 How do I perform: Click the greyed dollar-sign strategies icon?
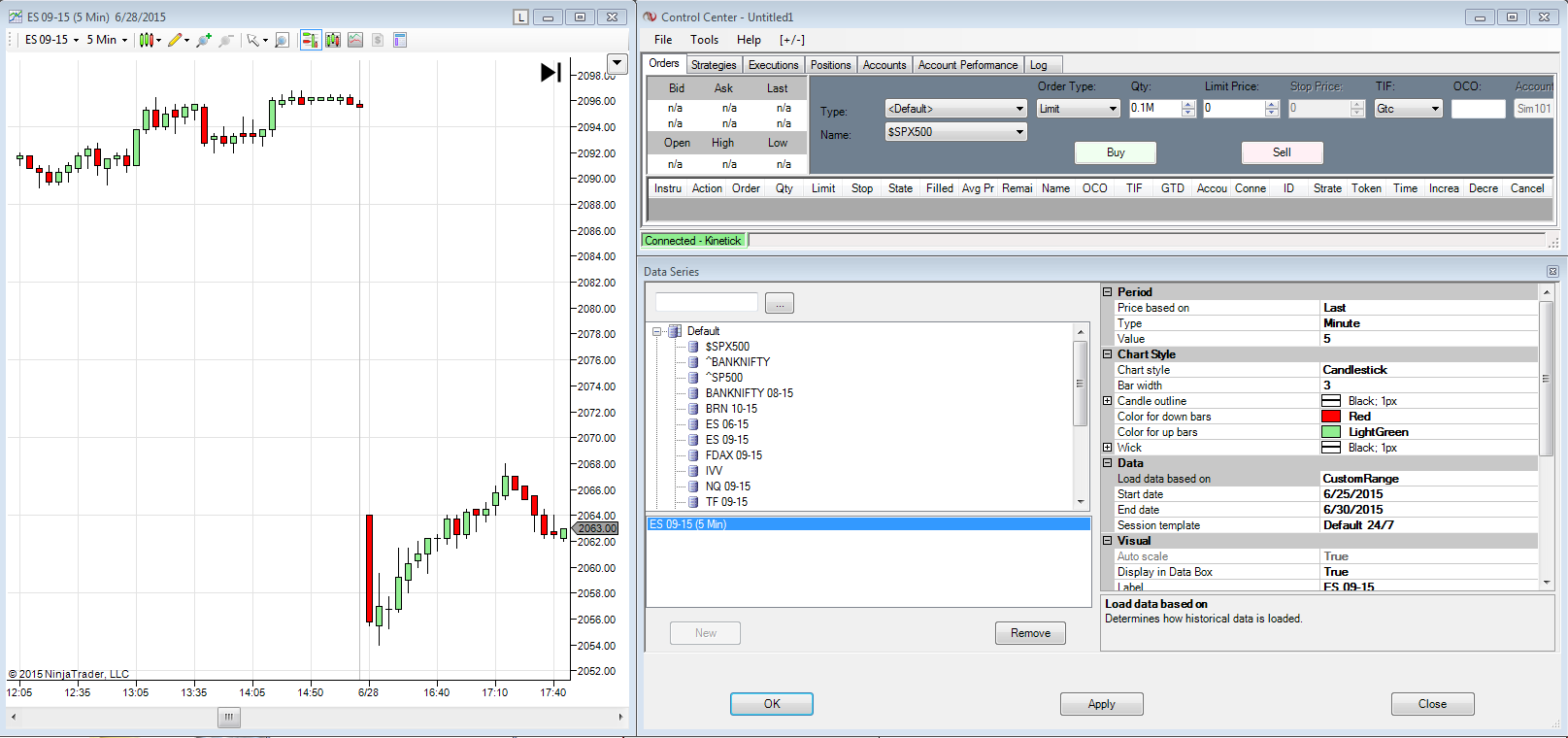(378, 40)
